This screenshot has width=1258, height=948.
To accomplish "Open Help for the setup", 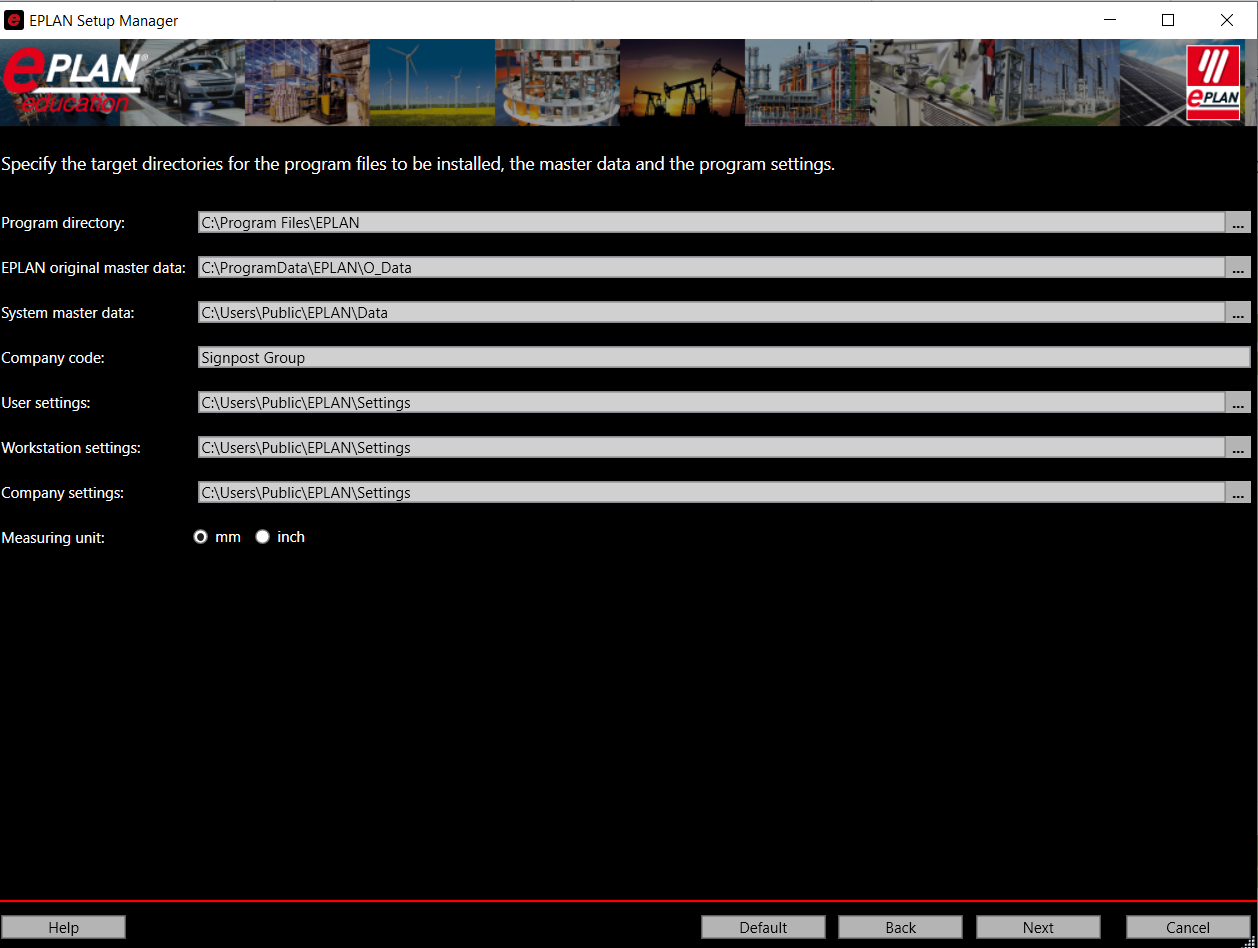I will tap(63, 927).
